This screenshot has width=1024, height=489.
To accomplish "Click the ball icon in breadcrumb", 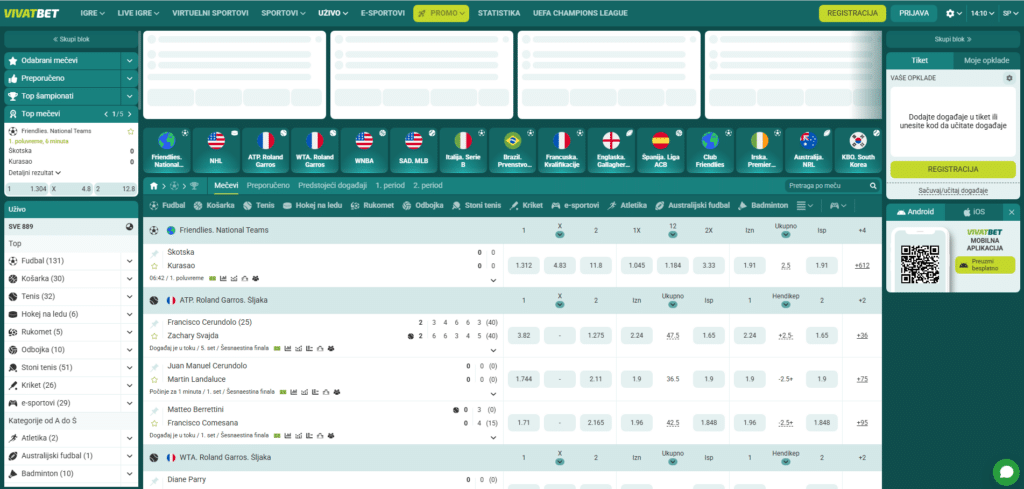I will [x=174, y=186].
